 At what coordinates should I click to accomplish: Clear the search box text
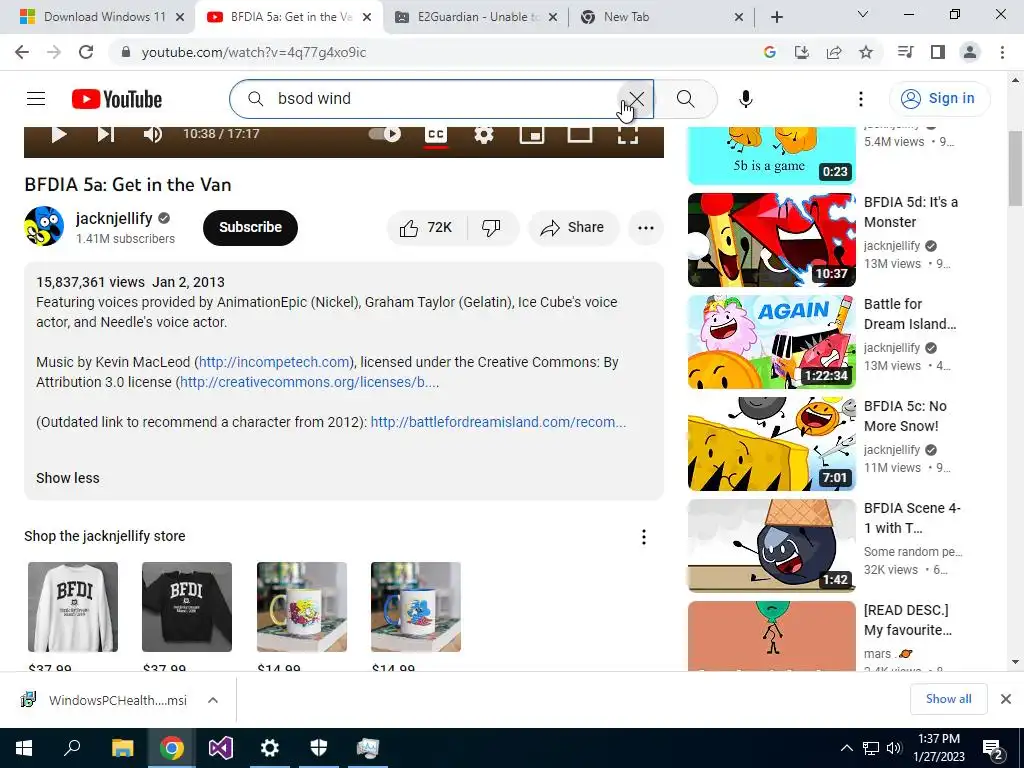point(637,99)
